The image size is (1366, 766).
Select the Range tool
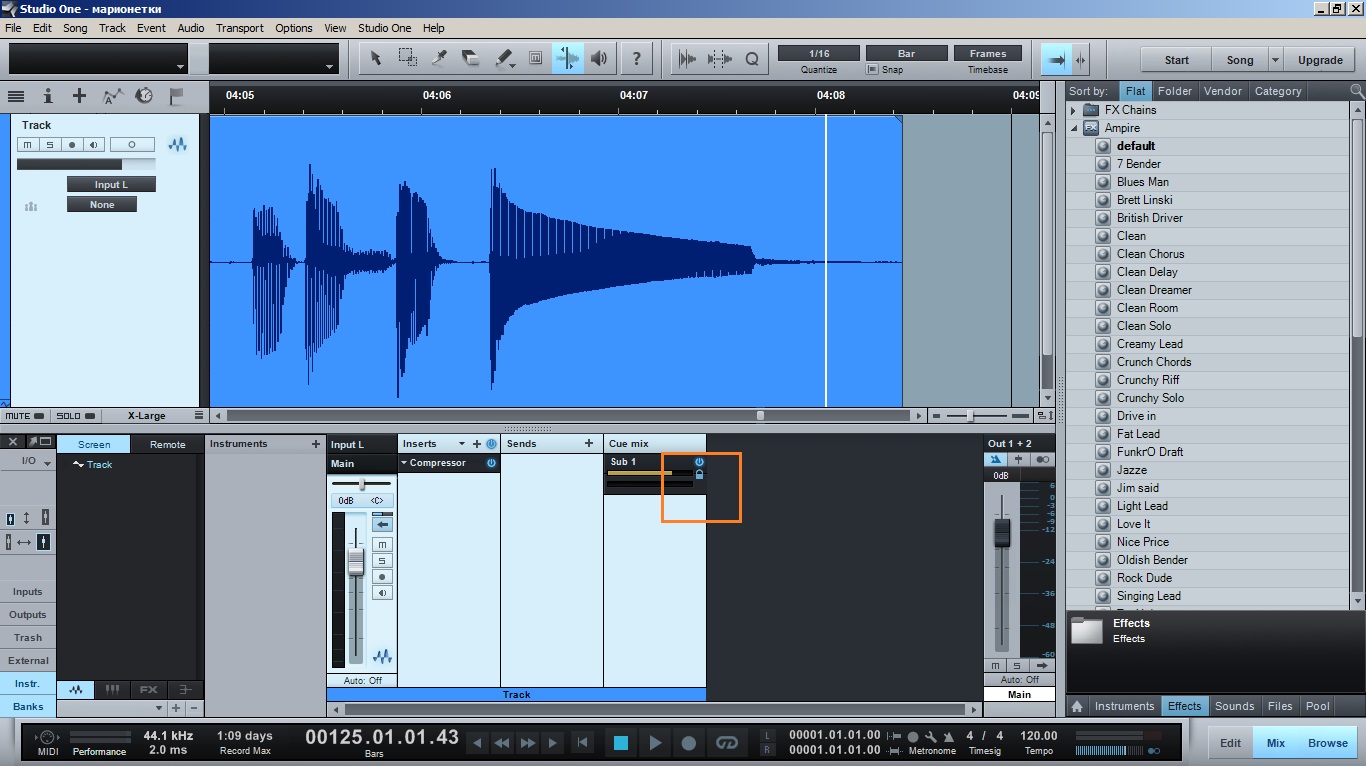(x=407, y=58)
